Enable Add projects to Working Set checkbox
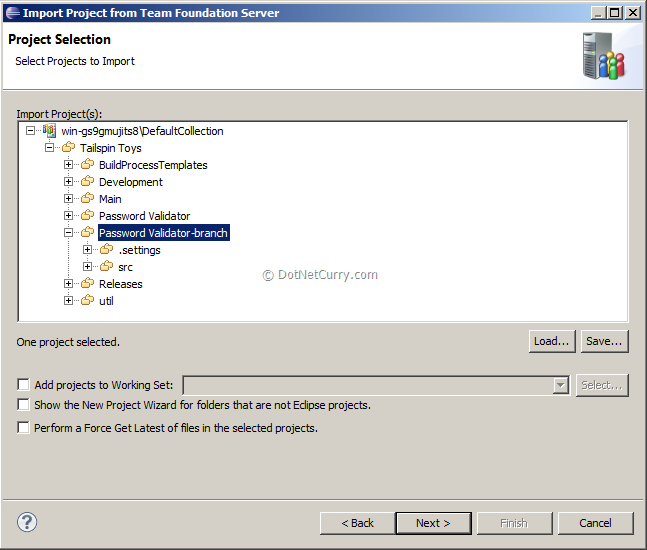647x550 pixels. tap(24, 385)
